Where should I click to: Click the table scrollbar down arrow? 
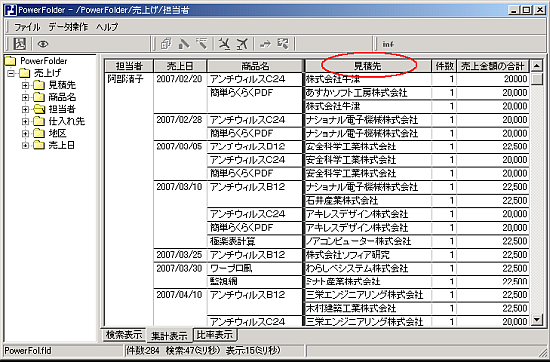point(537,319)
